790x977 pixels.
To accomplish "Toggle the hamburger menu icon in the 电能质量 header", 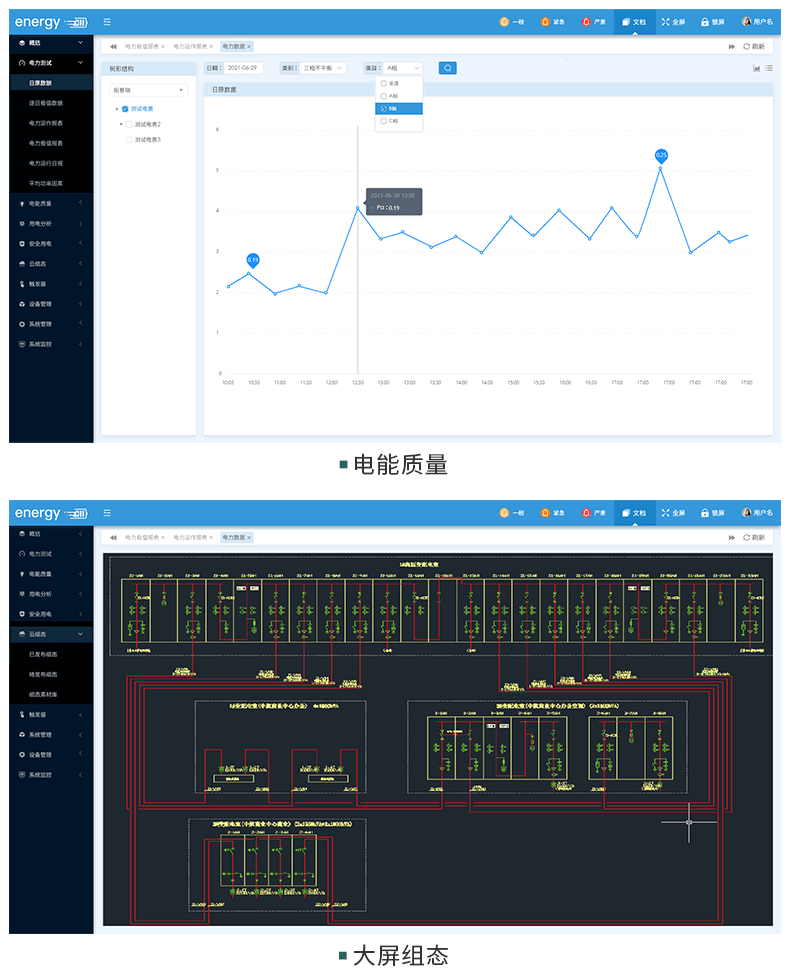I will 107,21.
